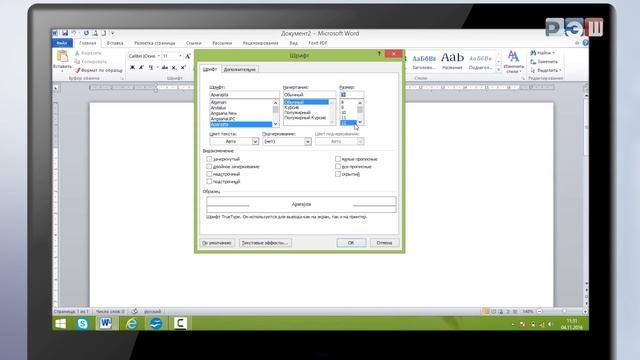Click the Word icon in the taskbar
This screenshot has height=360, width=640.
[106, 324]
